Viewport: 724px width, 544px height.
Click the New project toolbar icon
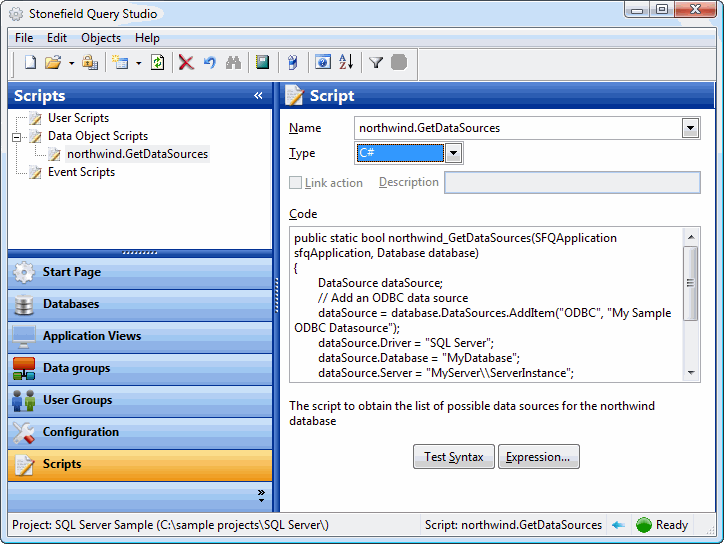(x=30, y=63)
